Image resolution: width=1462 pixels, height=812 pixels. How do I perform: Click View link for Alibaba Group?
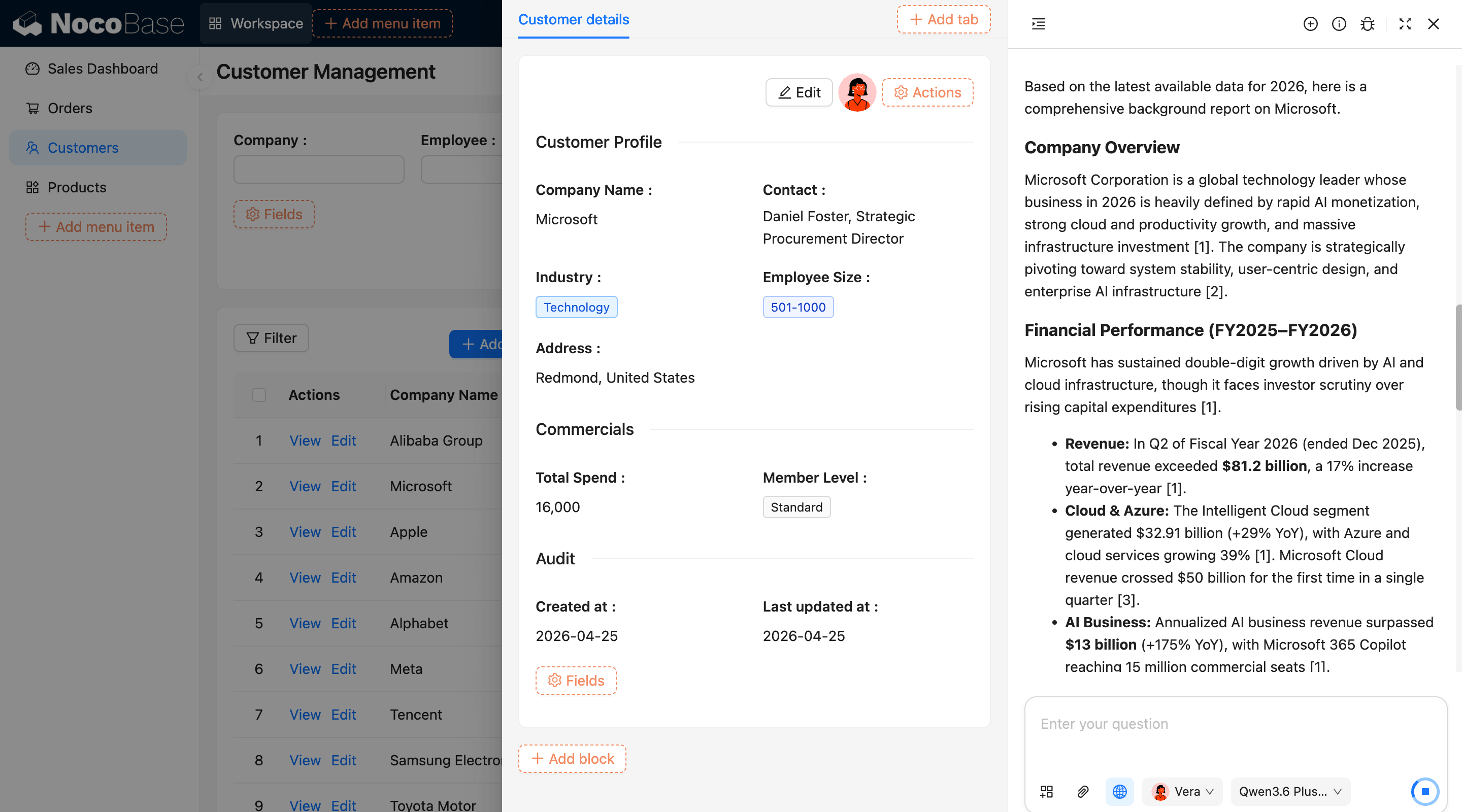coord(305,441)
